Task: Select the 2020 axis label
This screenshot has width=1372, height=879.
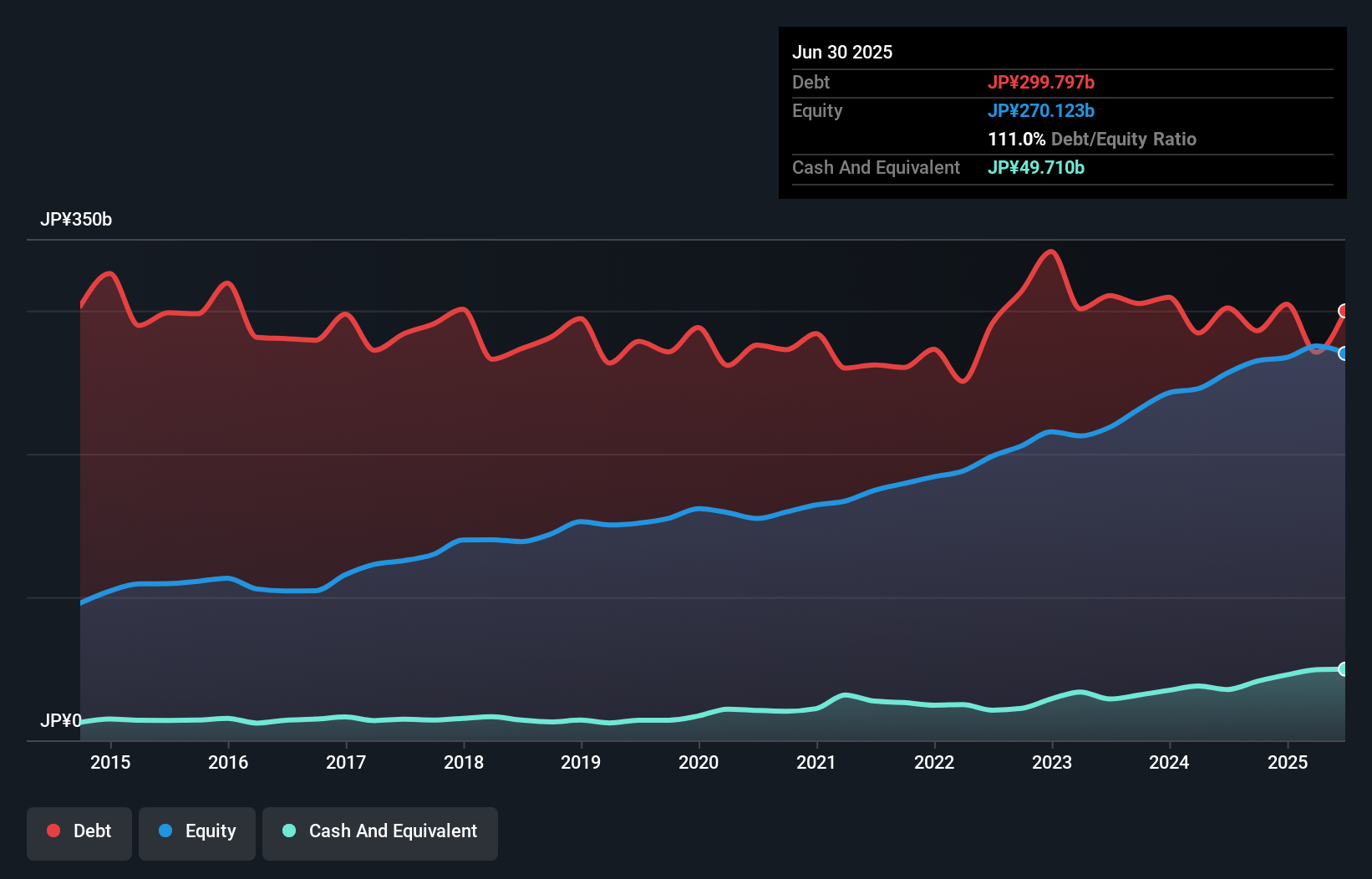Action: [699, 762]
